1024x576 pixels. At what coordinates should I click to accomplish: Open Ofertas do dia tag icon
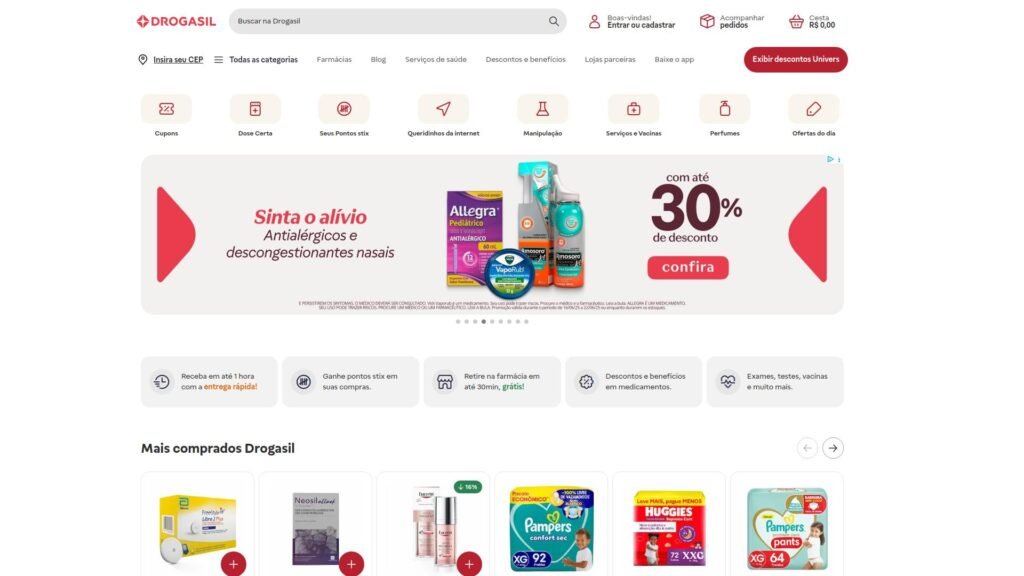coord(813,109)
